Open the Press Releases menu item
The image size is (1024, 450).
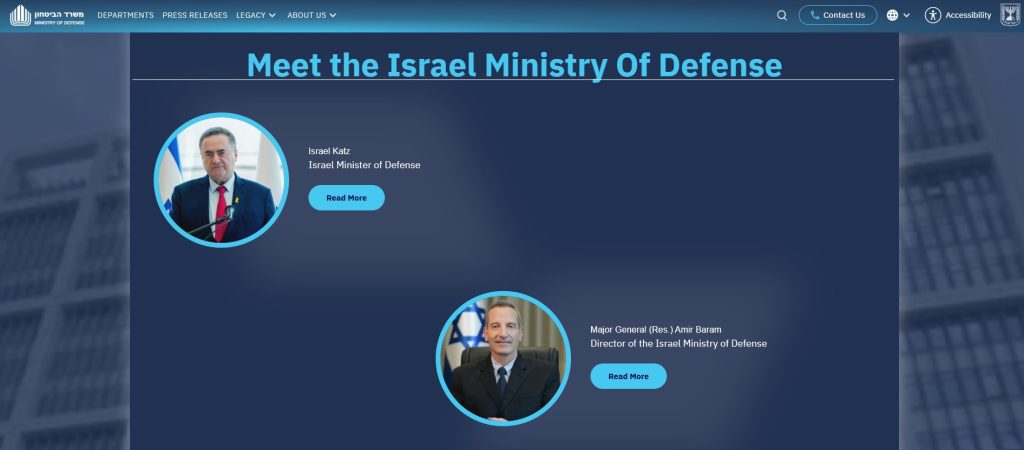tap(195, 15)
